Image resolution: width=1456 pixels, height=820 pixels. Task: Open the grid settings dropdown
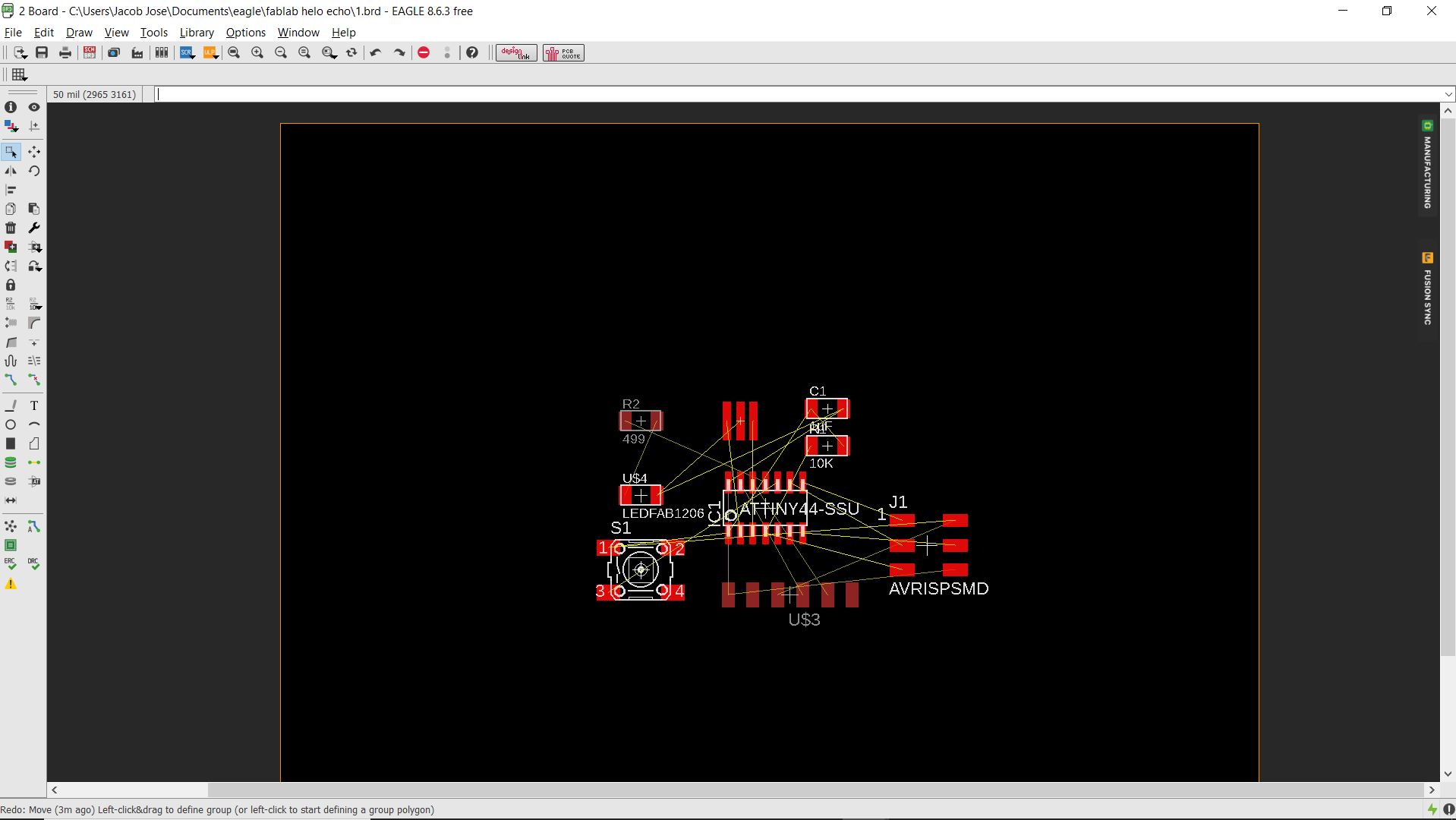[x=20, y=74]
